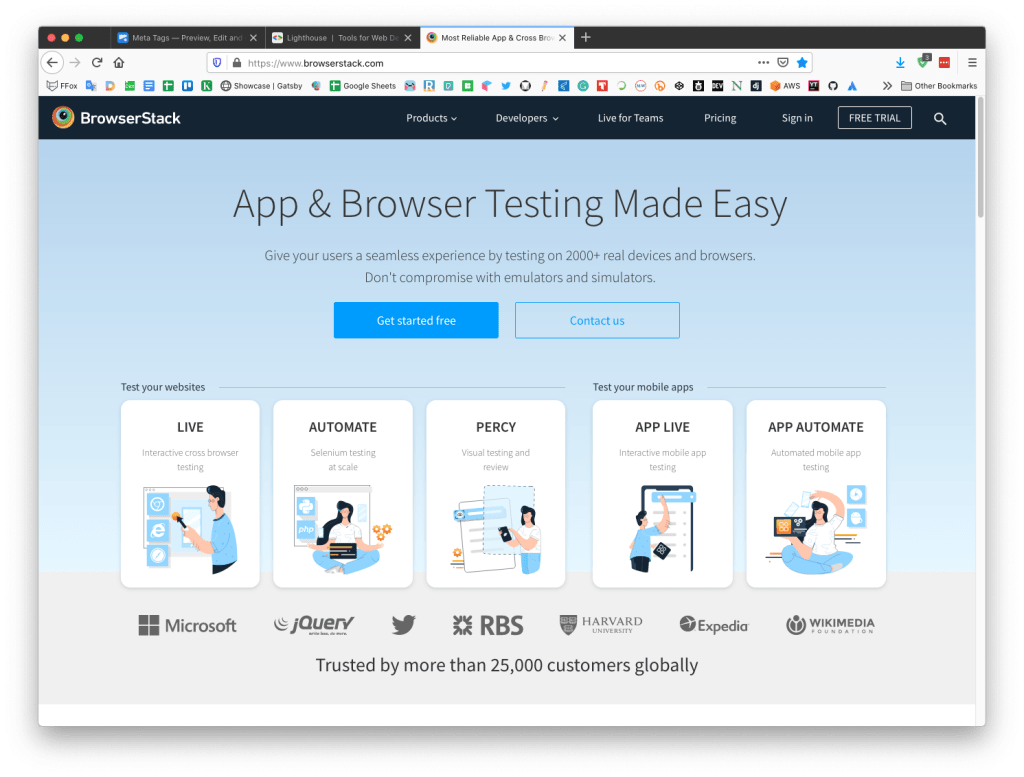
Task: Open the APP LIVE product card
Action: [662, 494]
